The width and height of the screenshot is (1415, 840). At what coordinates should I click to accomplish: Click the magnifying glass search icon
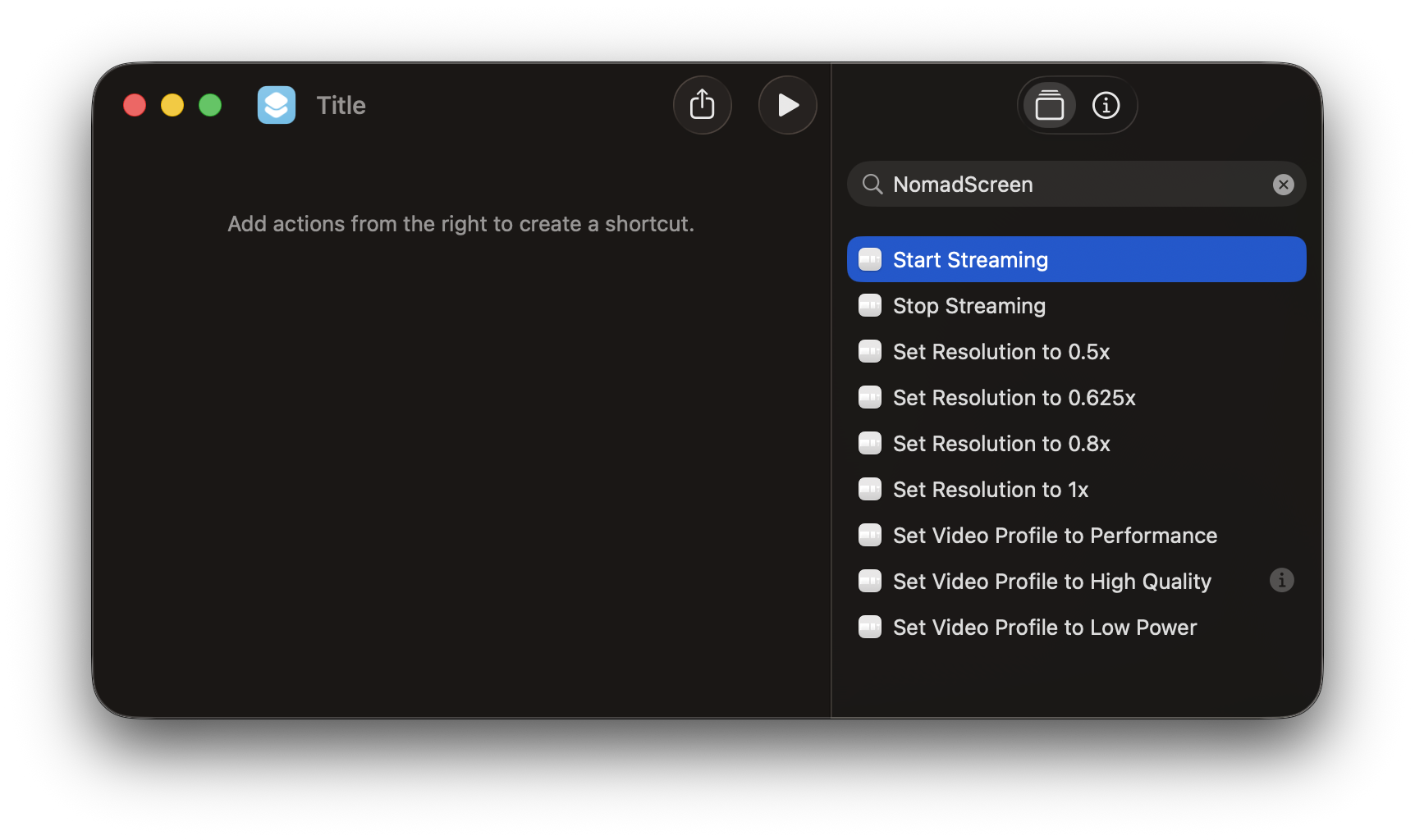(872, 185)
